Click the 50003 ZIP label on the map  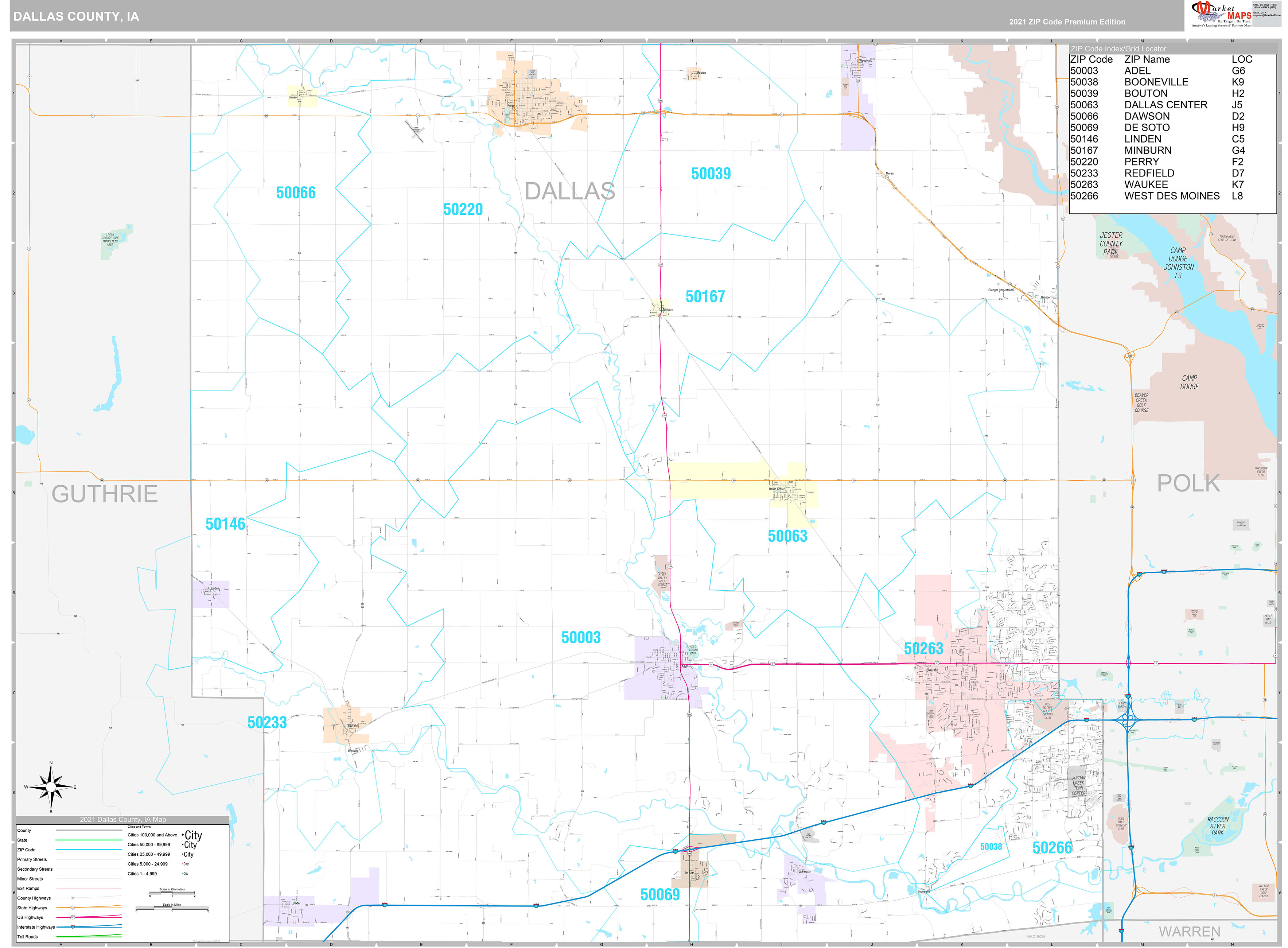pyautogui.click(x=581, y=638)
